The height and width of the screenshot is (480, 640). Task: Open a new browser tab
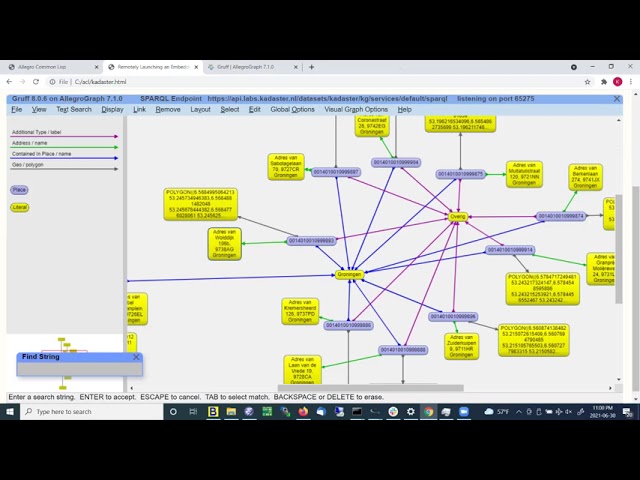pyautogui.click(x=311, y=67)
